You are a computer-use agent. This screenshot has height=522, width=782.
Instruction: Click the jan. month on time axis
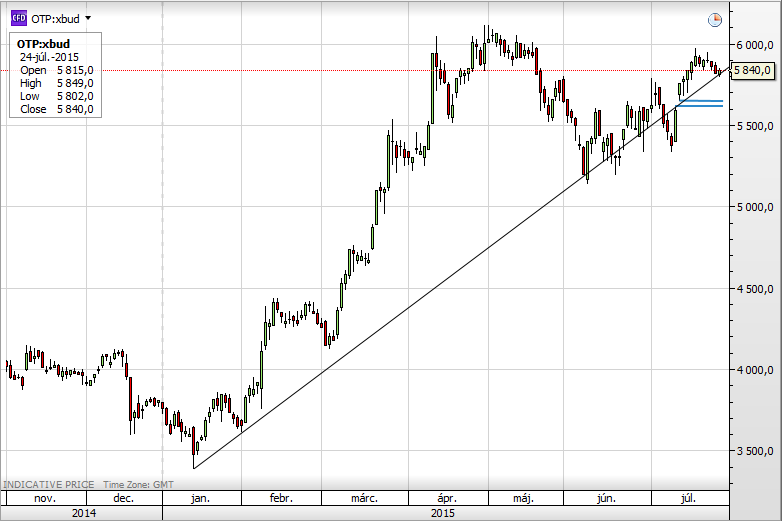[x=200, y=498]
